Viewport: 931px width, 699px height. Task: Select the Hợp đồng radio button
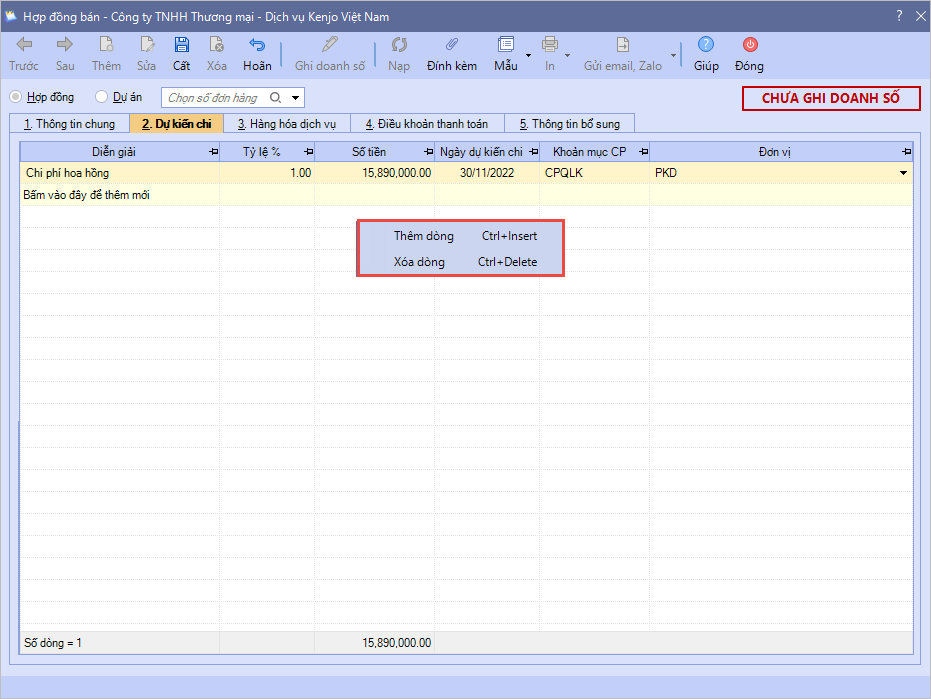tap(16, 97)
